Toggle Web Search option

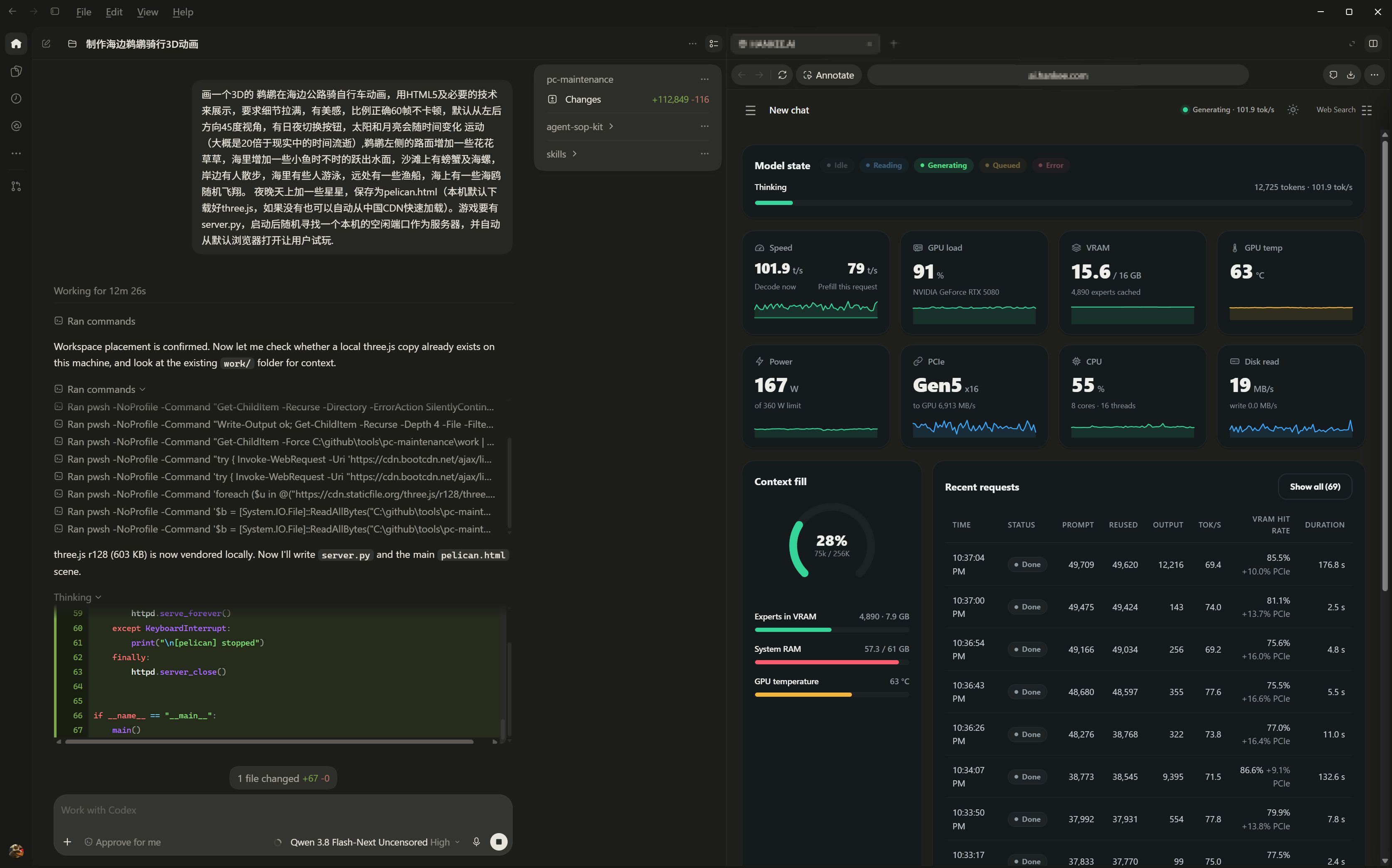[x=1344, y=110]
